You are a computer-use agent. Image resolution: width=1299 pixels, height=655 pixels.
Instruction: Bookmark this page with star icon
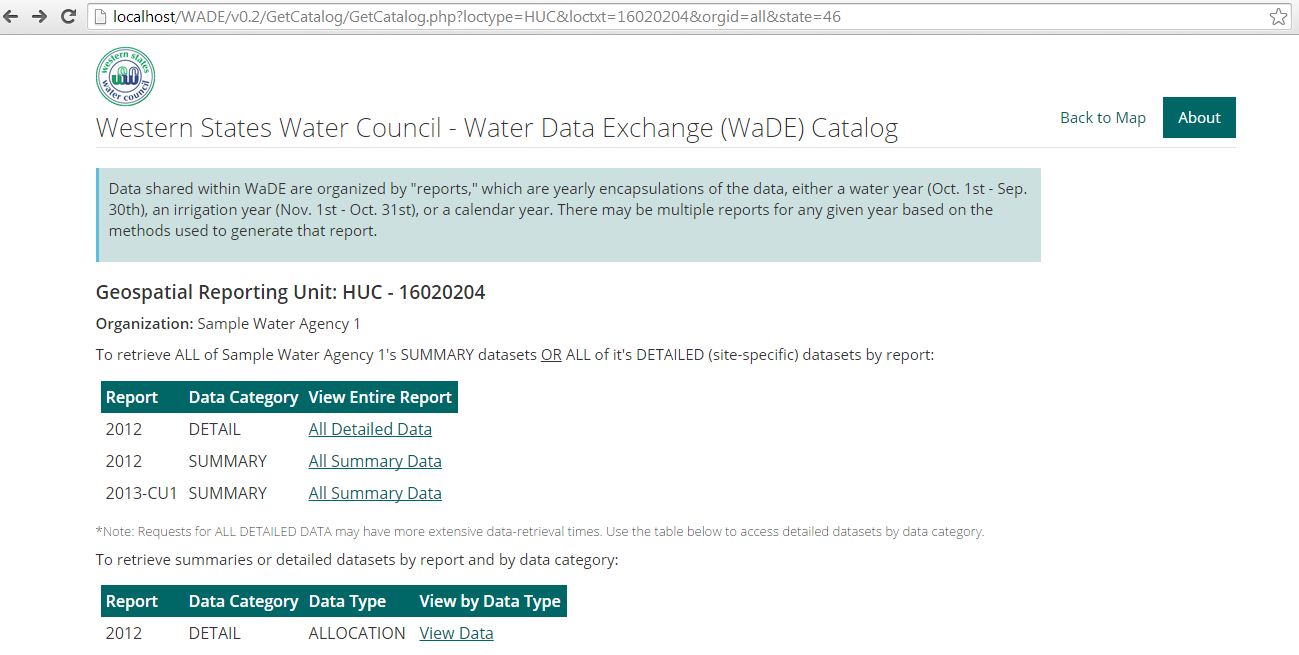tap(1278, 17)
